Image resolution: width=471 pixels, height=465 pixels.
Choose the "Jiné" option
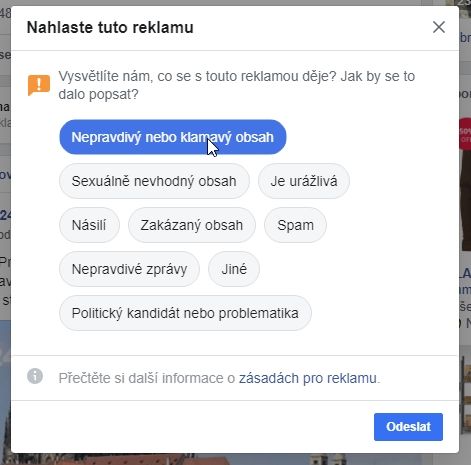click(x=234, y=269)
